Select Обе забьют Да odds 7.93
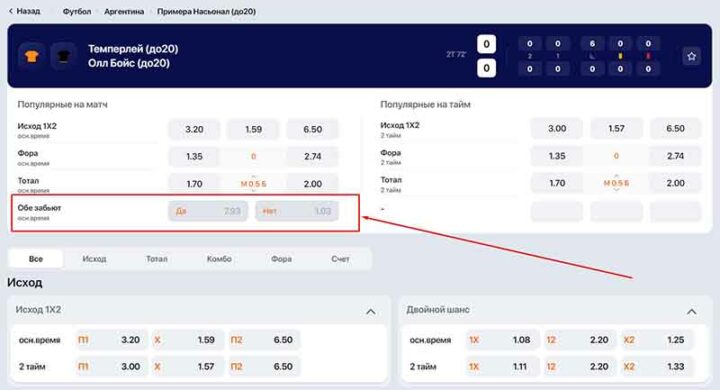This screenshot has width=720, height=390. (x=208, y=211)
